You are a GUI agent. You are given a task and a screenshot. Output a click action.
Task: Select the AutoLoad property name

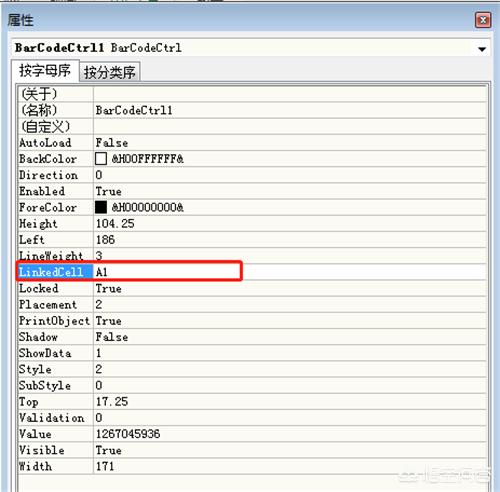[45, 143]
